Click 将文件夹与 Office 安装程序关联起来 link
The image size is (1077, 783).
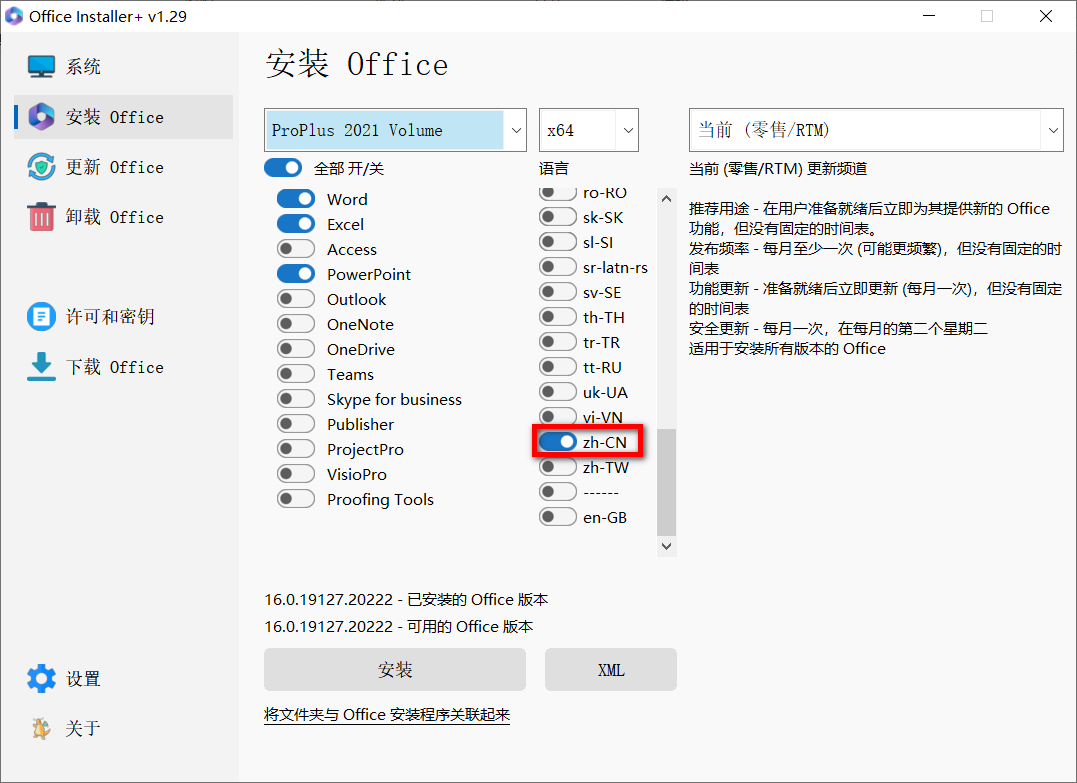387,714
